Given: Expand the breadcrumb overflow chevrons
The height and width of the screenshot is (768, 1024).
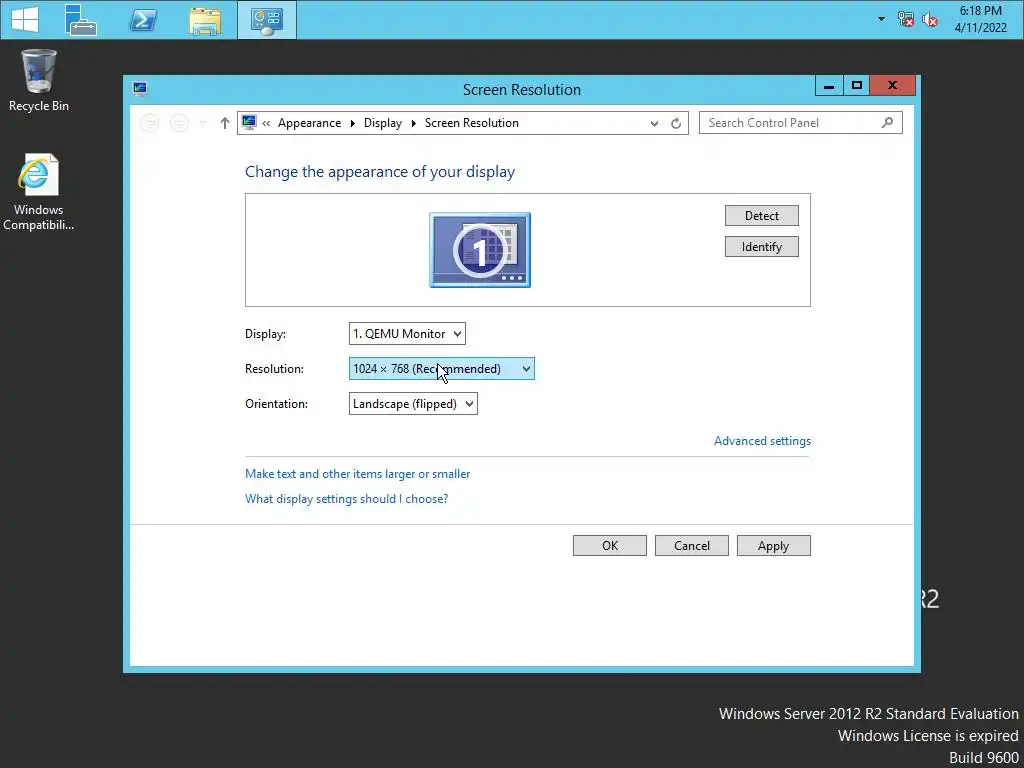Looking at the screenshot, I should (x=266, y=123).
